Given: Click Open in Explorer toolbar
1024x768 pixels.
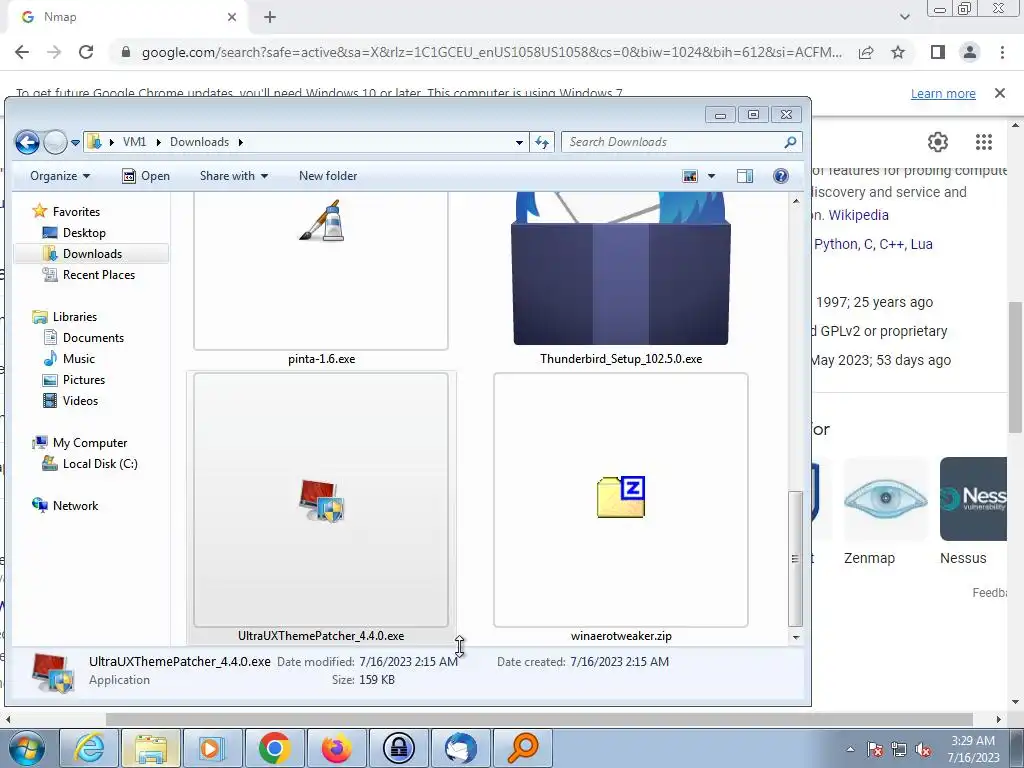Looking at the screenshot, I should [x=146, y=176].
